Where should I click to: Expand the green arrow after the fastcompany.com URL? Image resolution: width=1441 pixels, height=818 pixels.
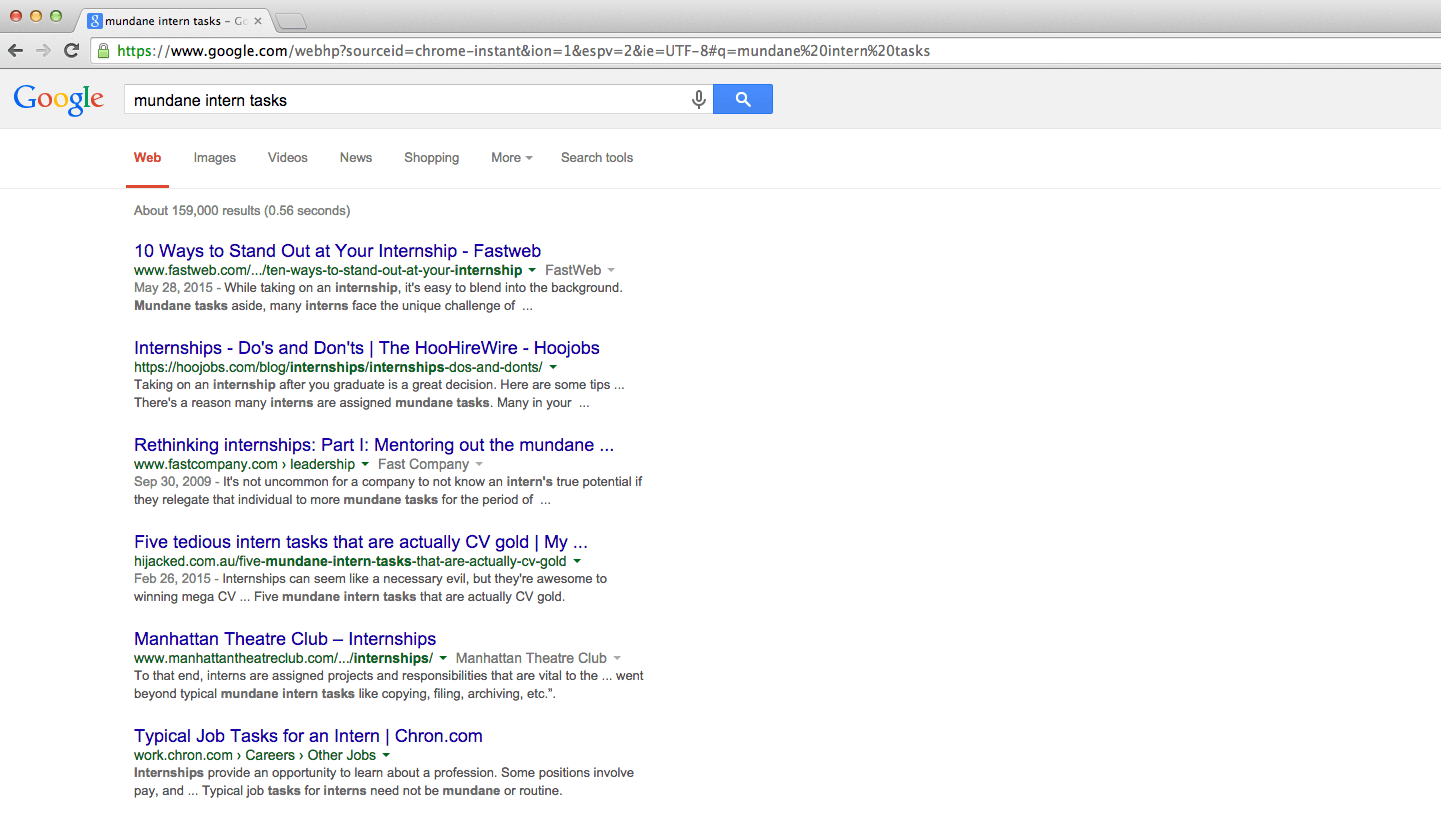point(365,464)
